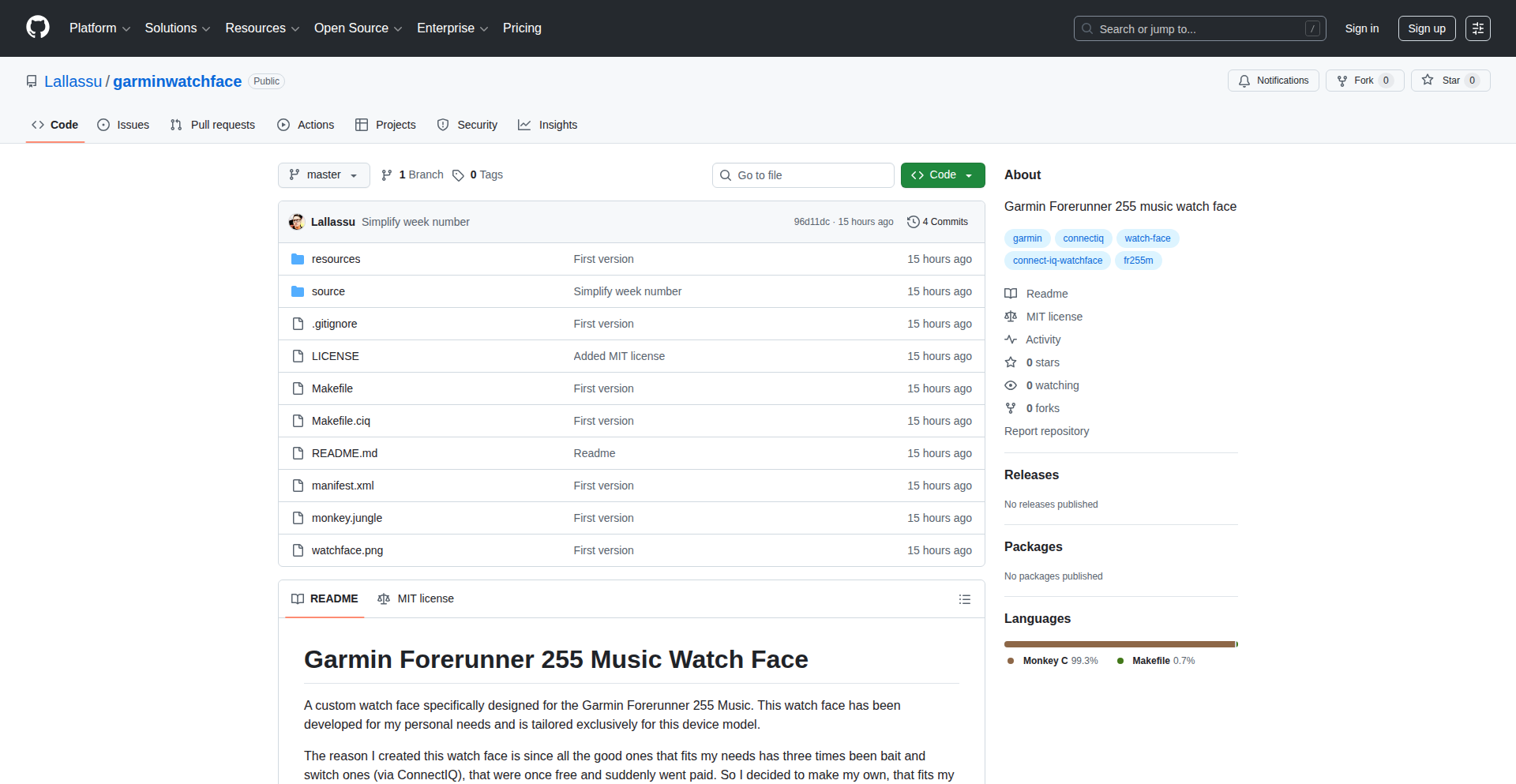Expand the Platform menu
The width and height of the screenshot is (1516, 784).
99,28
